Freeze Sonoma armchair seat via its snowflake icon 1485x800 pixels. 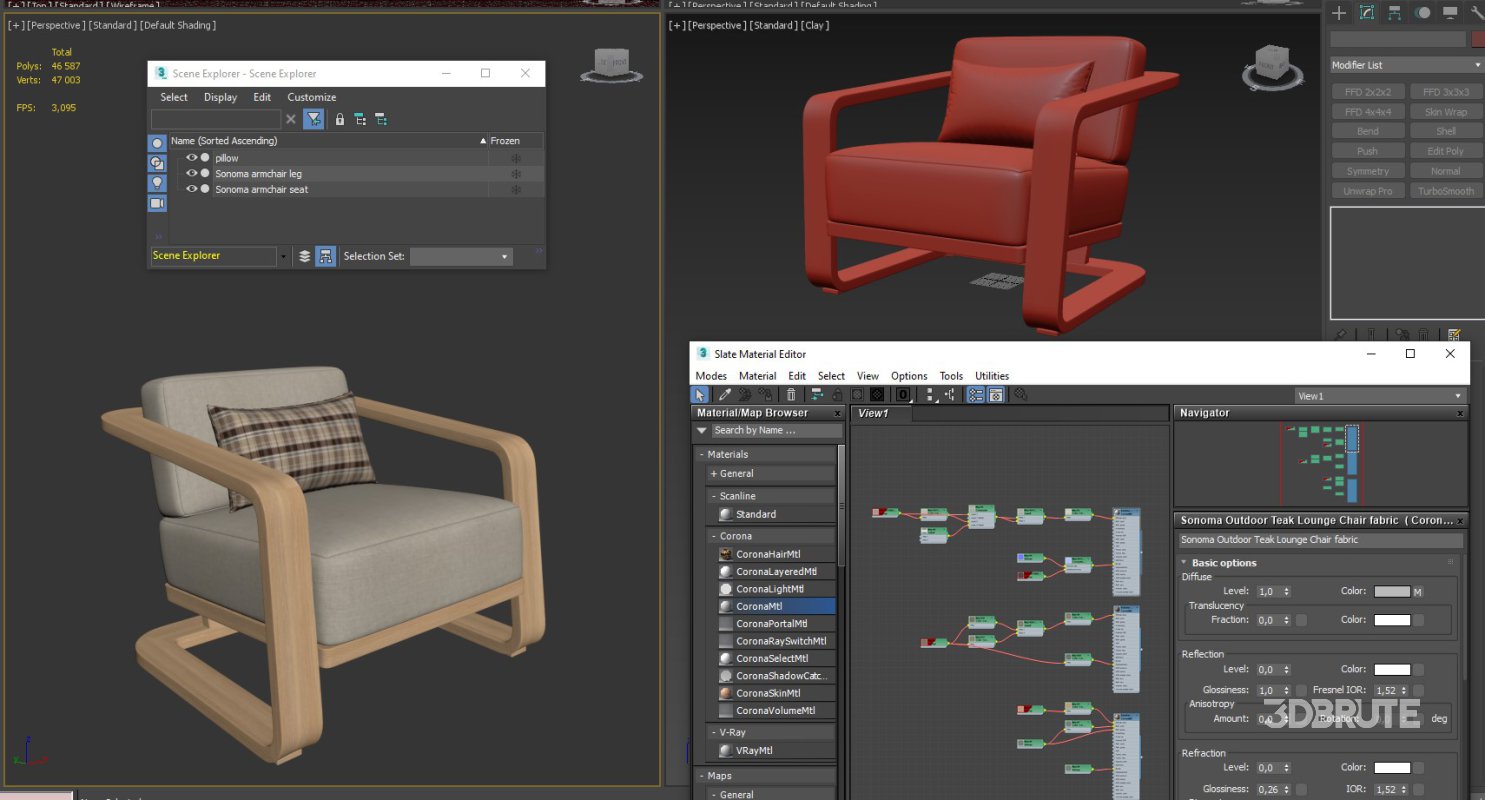pos(516,189)
